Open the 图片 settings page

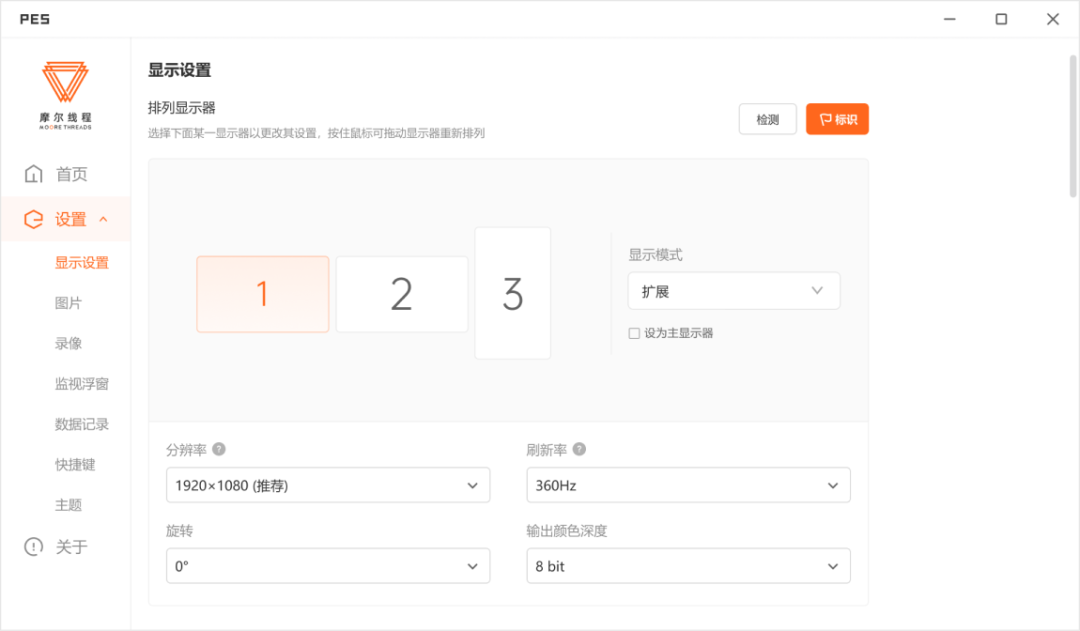click(x=68, y=303)
